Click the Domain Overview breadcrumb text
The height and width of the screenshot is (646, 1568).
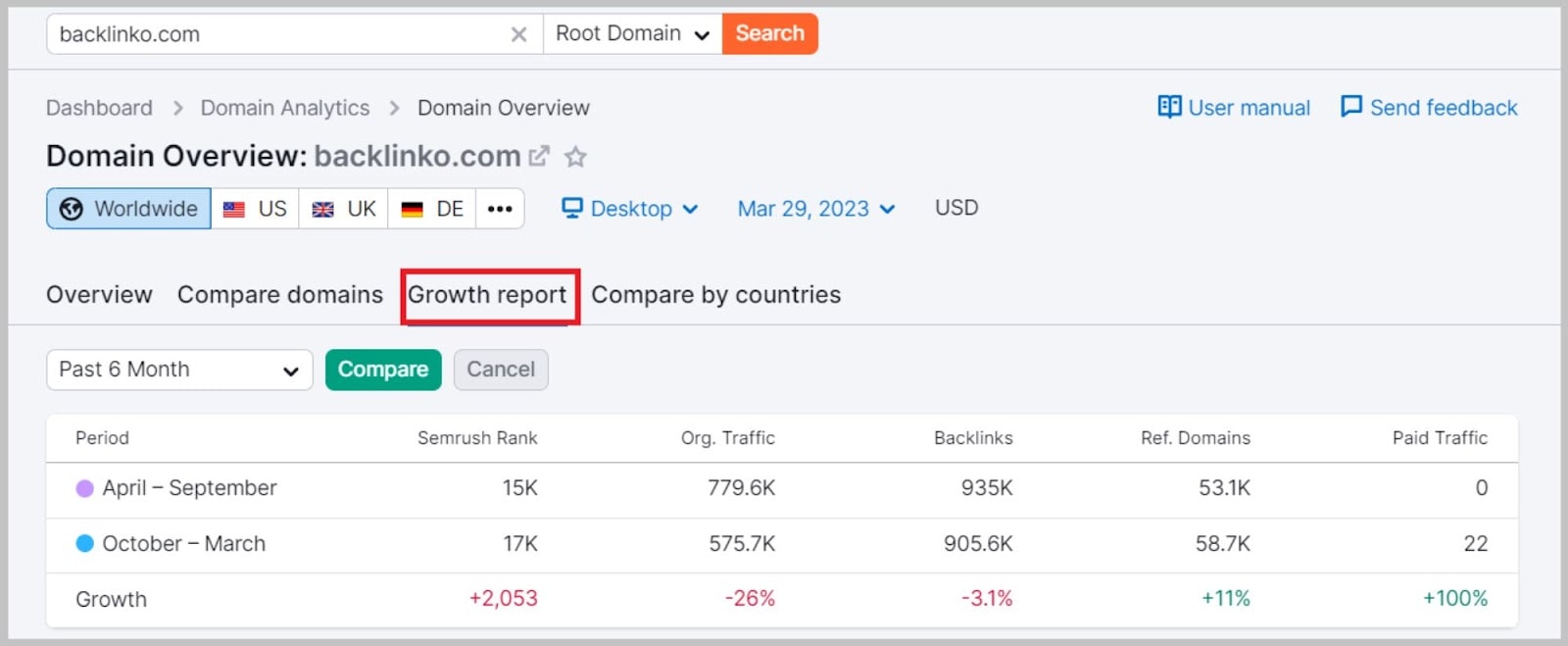pyautogui.click(x=504, y=108)
